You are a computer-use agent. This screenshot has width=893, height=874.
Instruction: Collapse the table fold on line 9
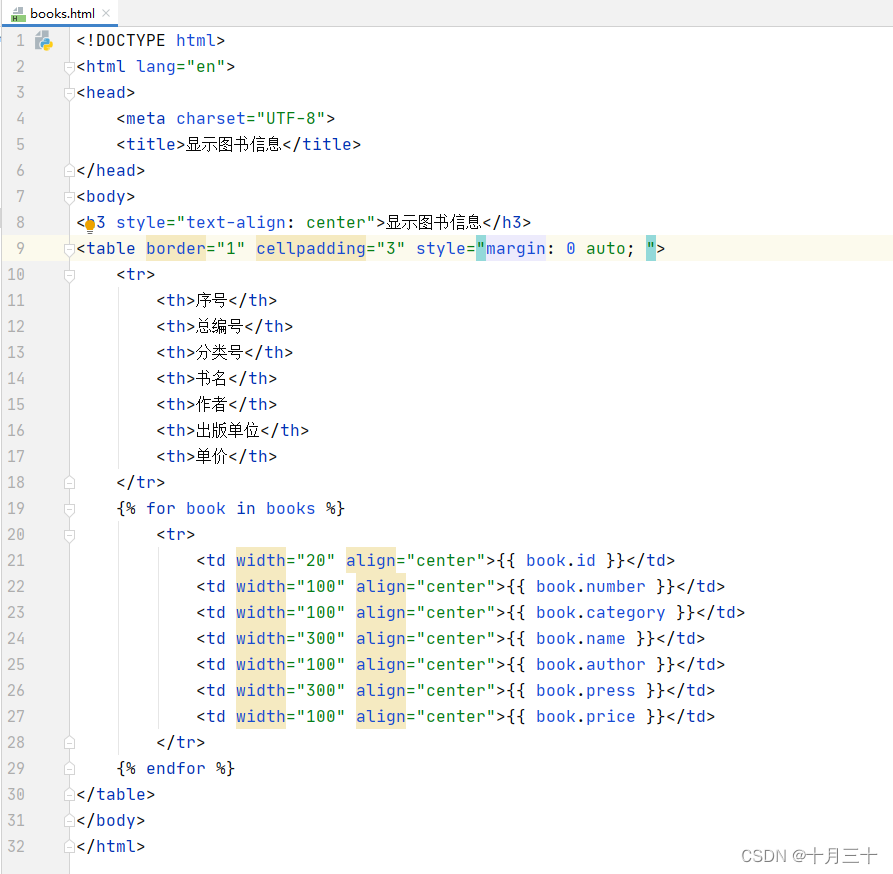click(x=69, y=249)
